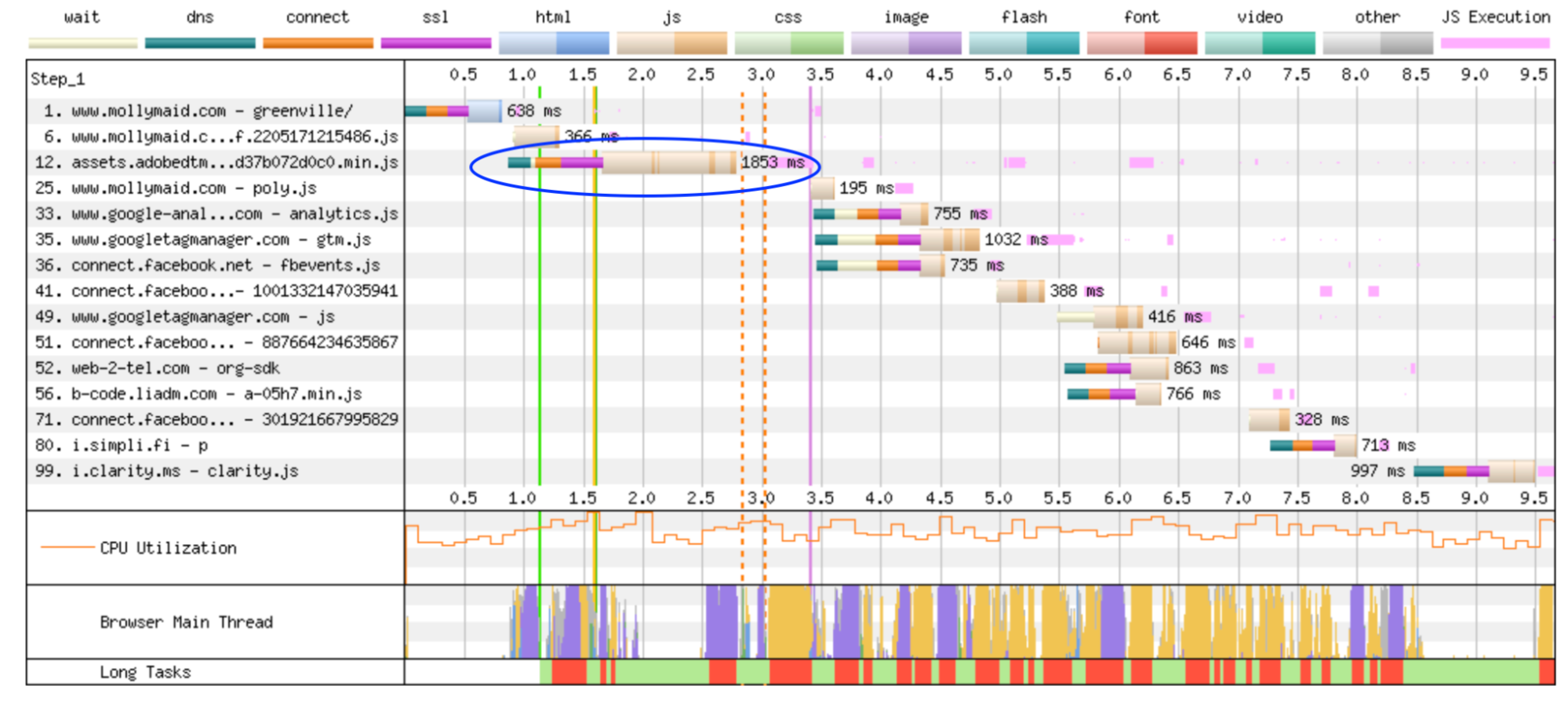This screenshot has height=708, width=1568.
Task: Open request 25 poly.js row
Action: (x=194, y=188)
